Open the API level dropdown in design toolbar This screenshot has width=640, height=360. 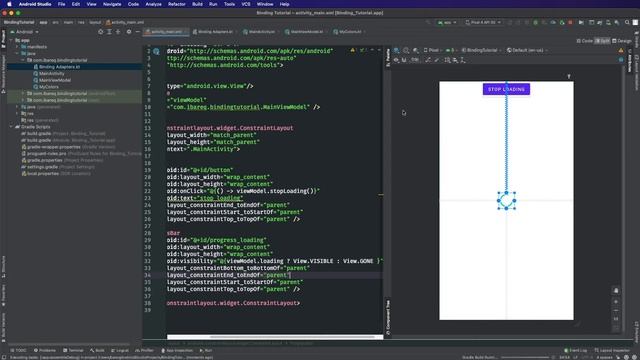451,50
